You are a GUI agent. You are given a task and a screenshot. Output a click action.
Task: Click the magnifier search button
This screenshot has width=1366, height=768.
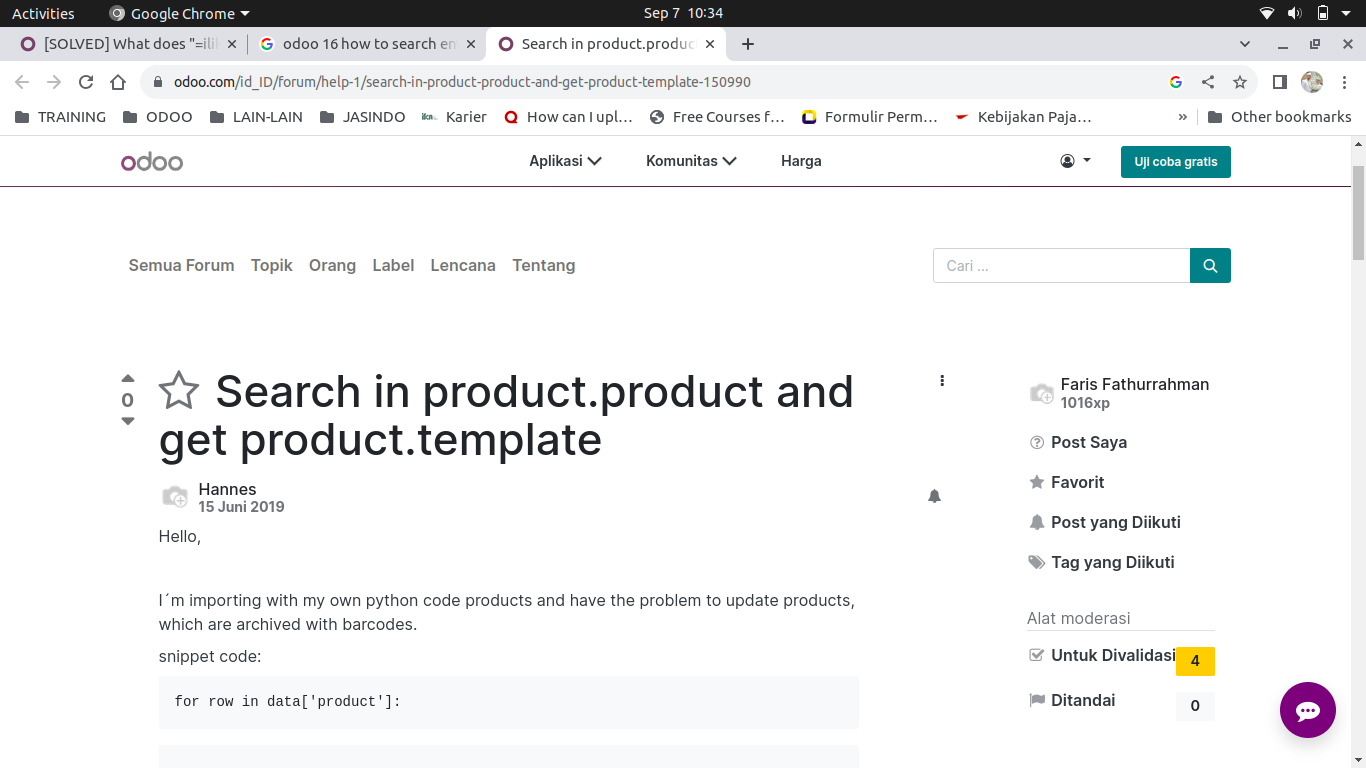tap(1210, 266)
